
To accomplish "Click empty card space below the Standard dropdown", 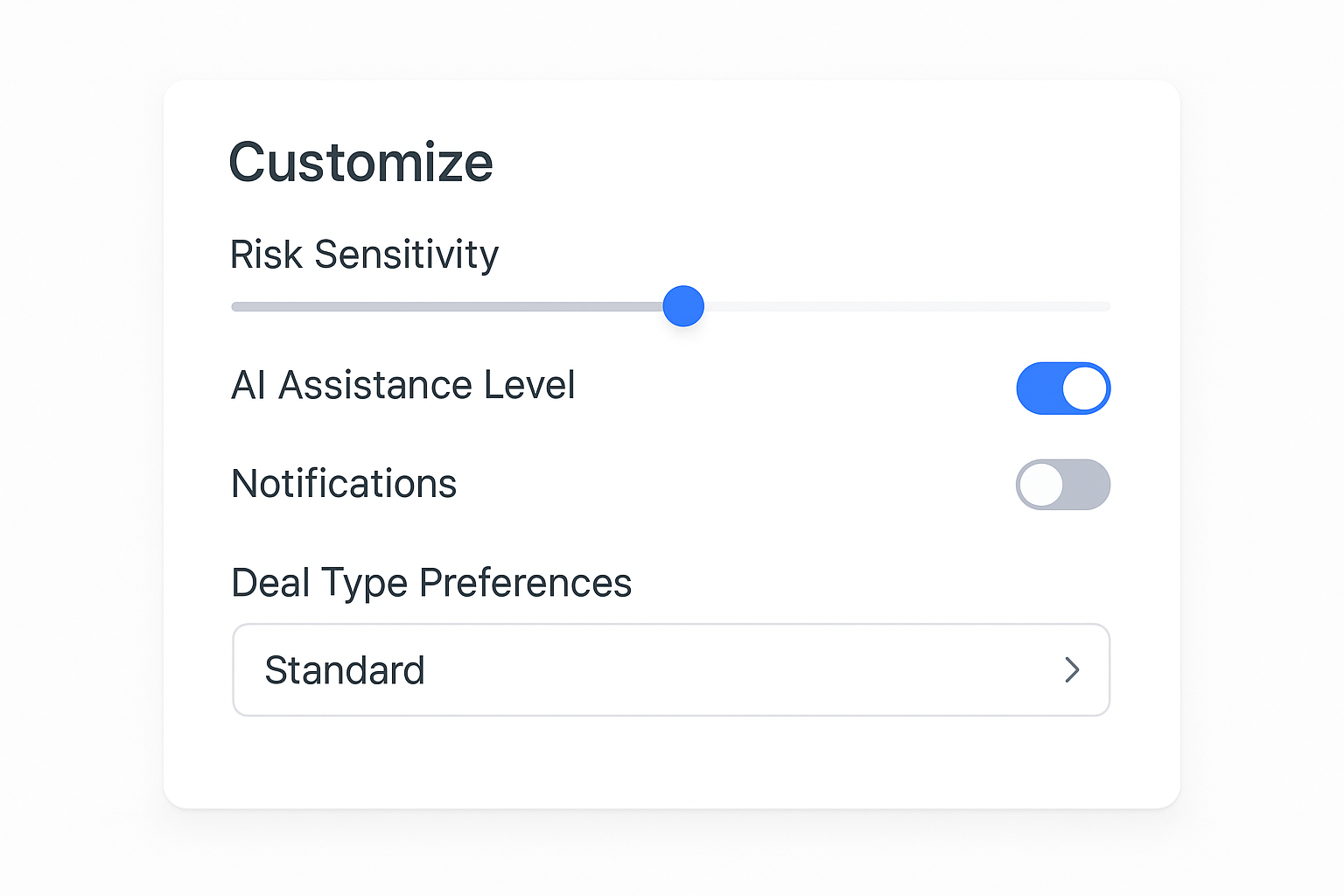I will (x=670, y=763).
